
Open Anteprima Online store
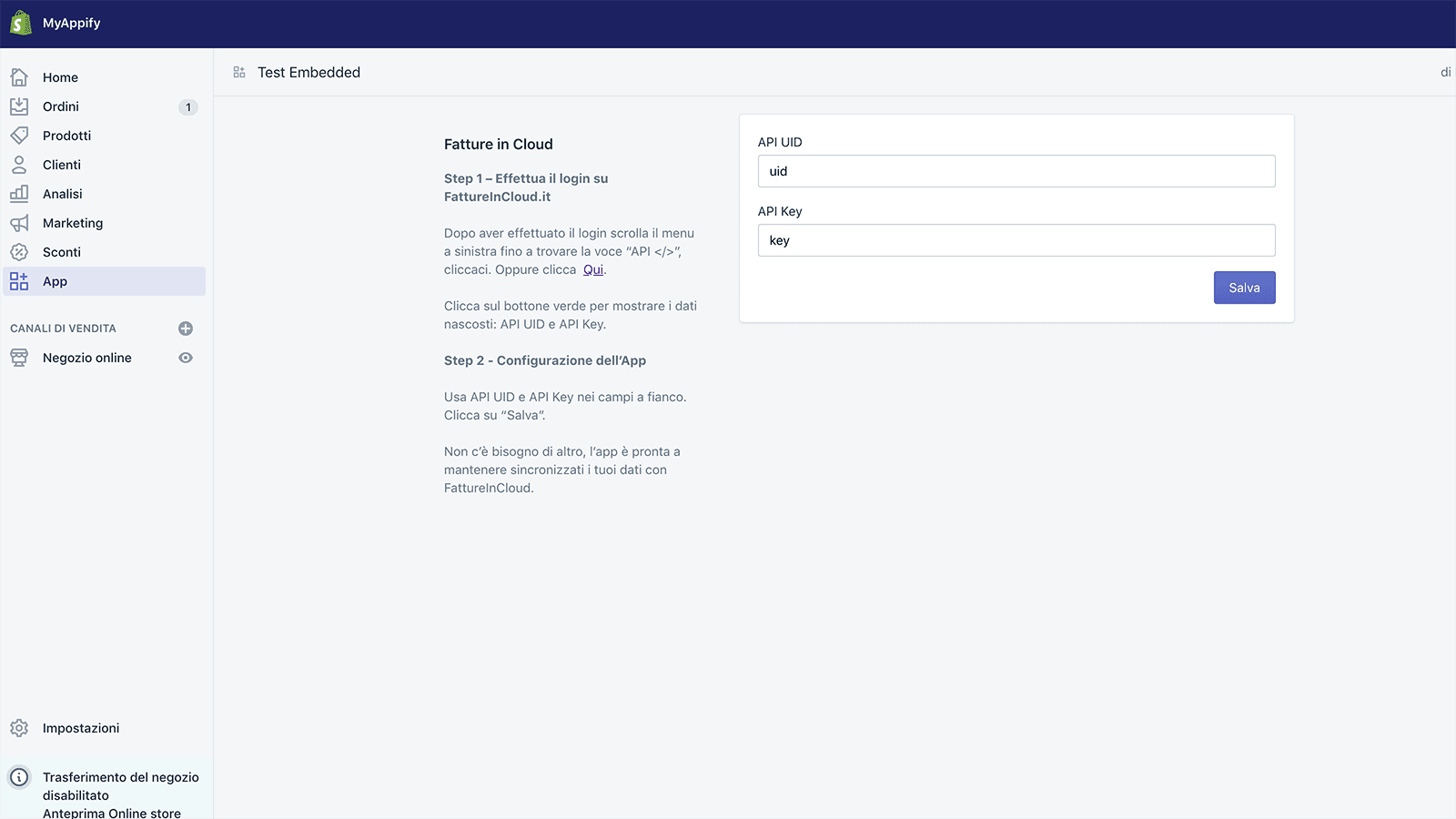click(112, 813)
